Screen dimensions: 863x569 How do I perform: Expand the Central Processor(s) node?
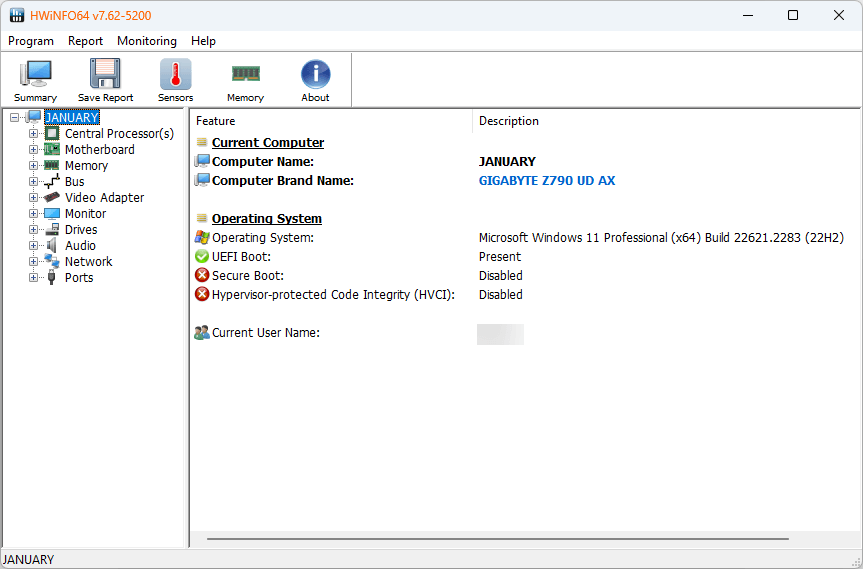[x=33, y=133]
